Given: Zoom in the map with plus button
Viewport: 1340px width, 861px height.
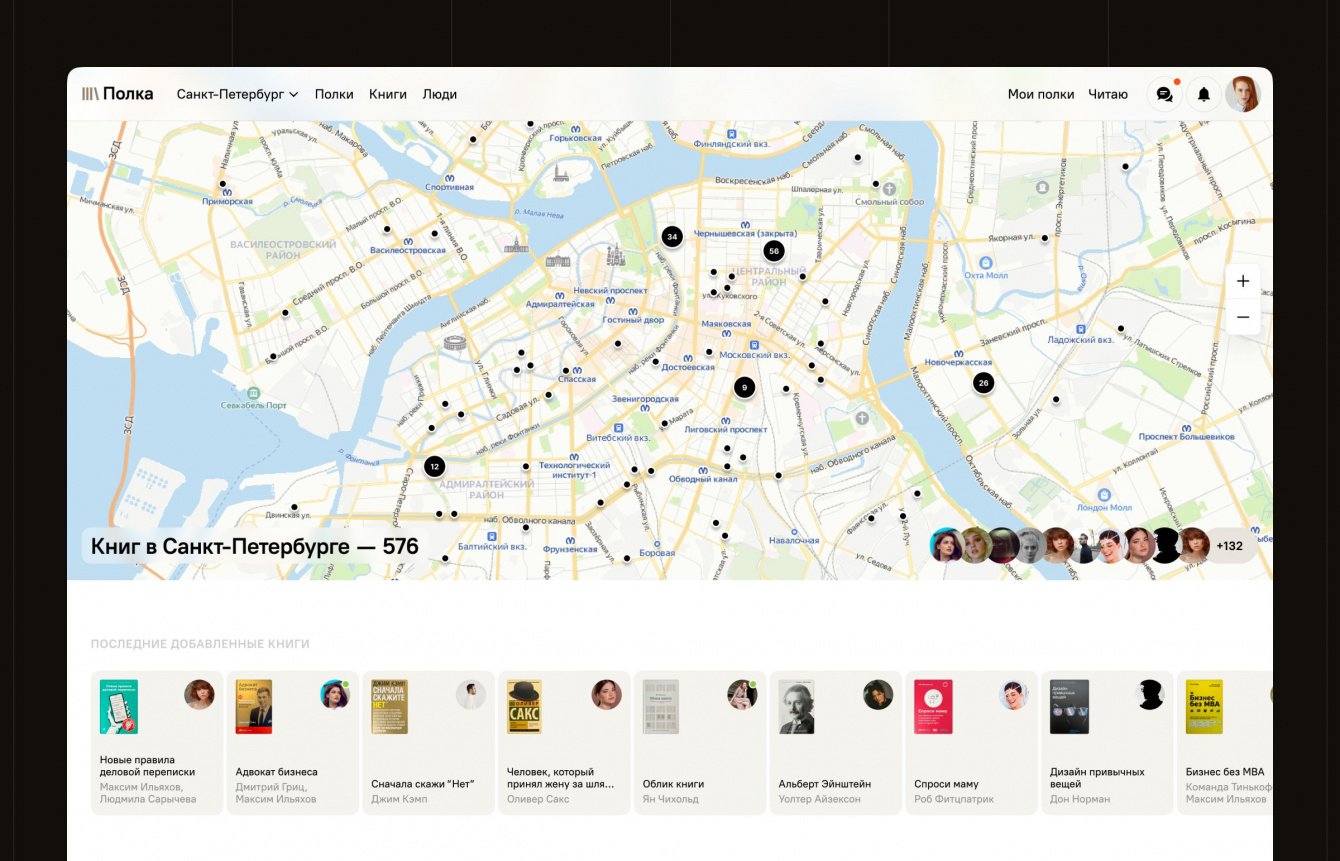Looking at the screenshot, I should (x=1243, y=281).
